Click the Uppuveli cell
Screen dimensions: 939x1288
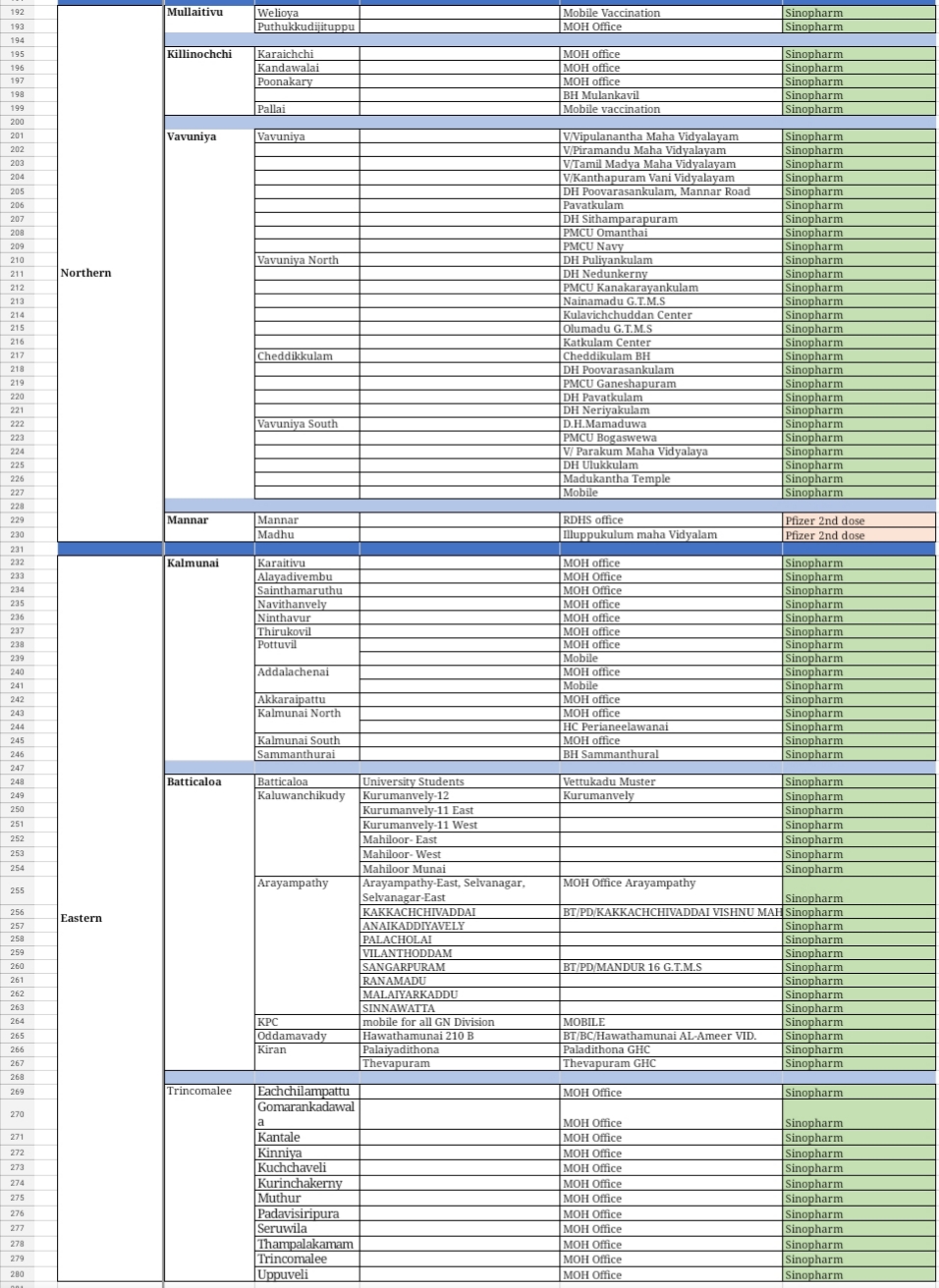tap(307, 1275)
